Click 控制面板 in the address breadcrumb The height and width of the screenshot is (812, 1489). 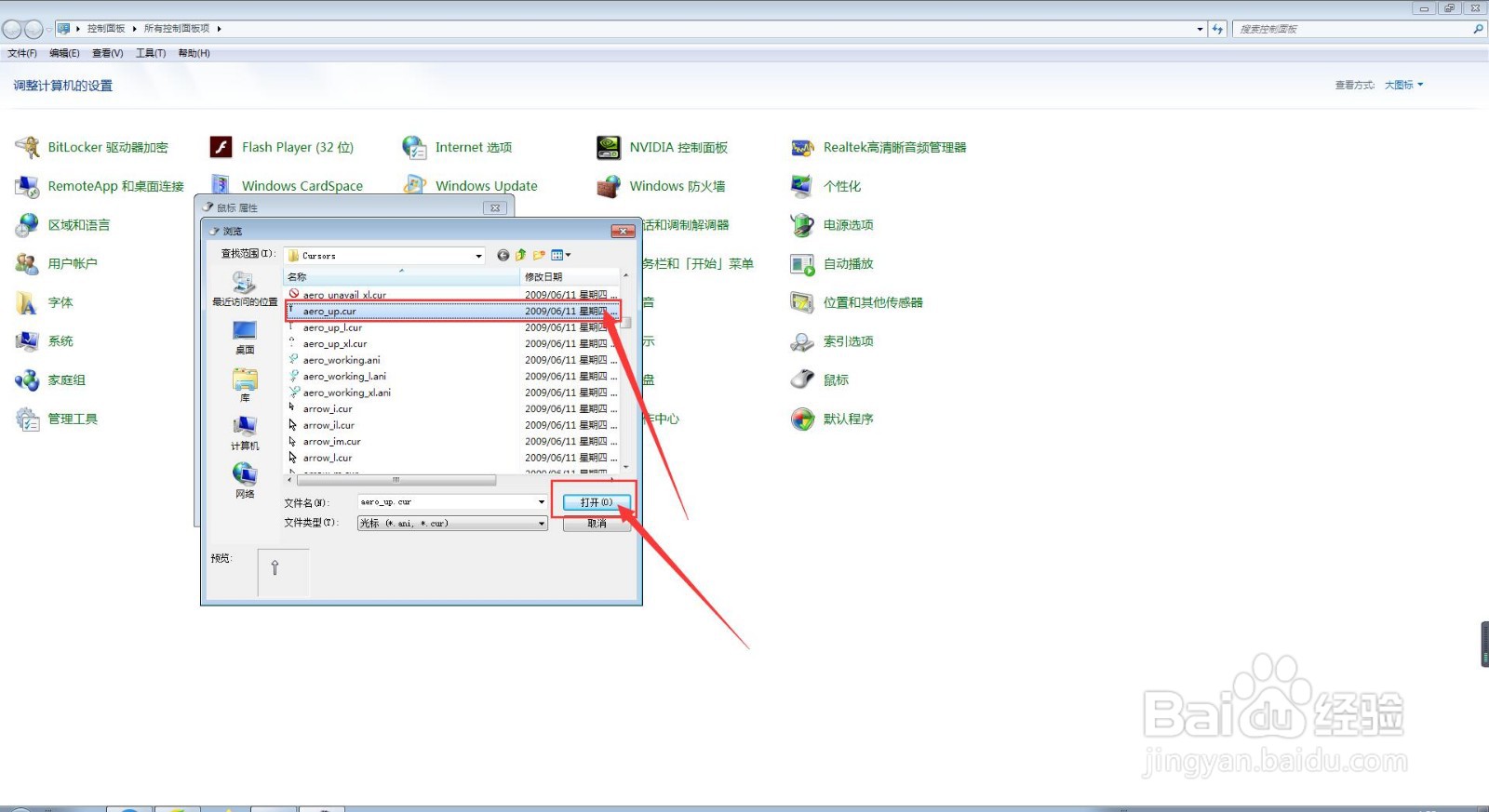(106, 29)
